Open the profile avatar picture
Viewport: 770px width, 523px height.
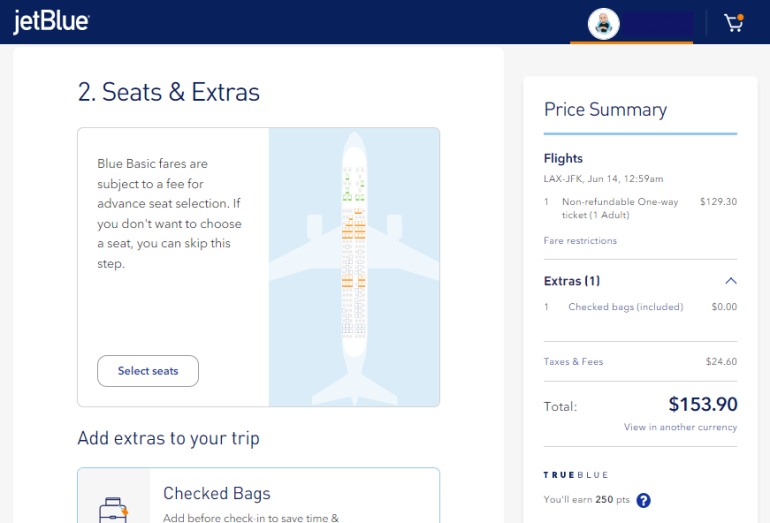[604, 24]
